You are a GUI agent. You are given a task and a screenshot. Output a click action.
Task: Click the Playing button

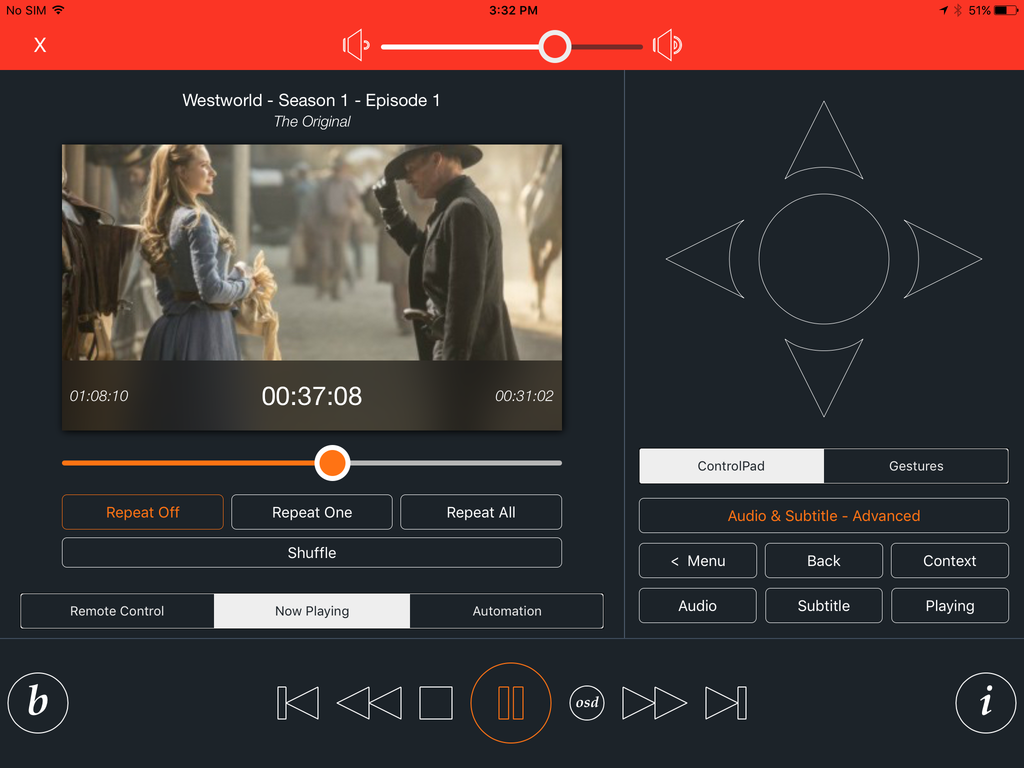point(950,605)
